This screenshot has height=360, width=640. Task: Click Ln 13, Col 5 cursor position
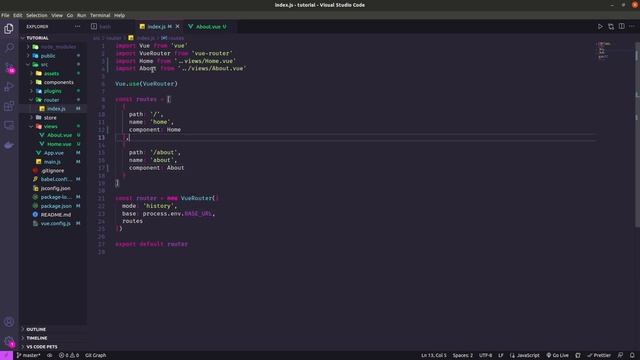[x=433, y=356]
